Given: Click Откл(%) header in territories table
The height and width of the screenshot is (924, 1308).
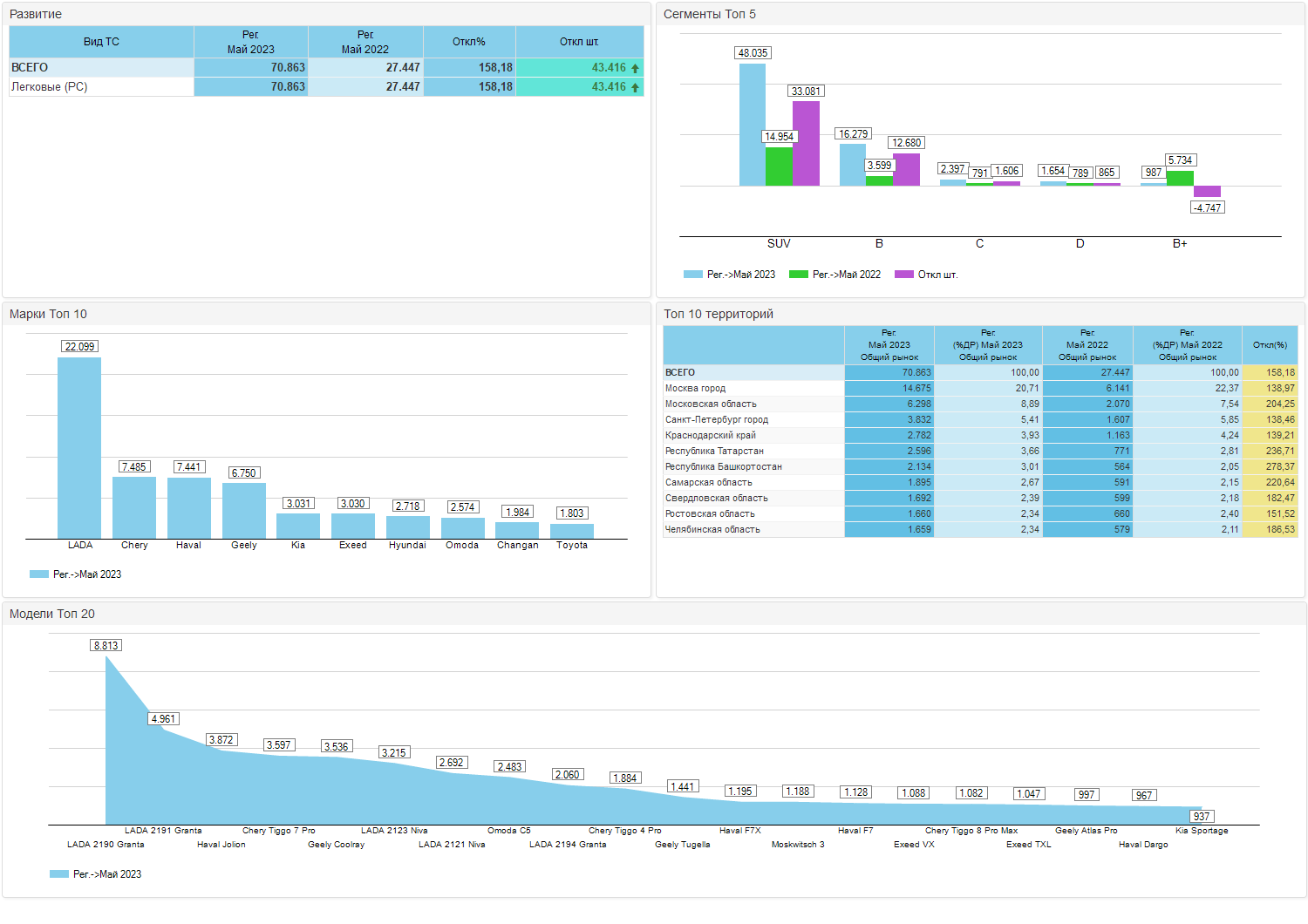Looking at the screenshot, I should tap(1270, 345).
